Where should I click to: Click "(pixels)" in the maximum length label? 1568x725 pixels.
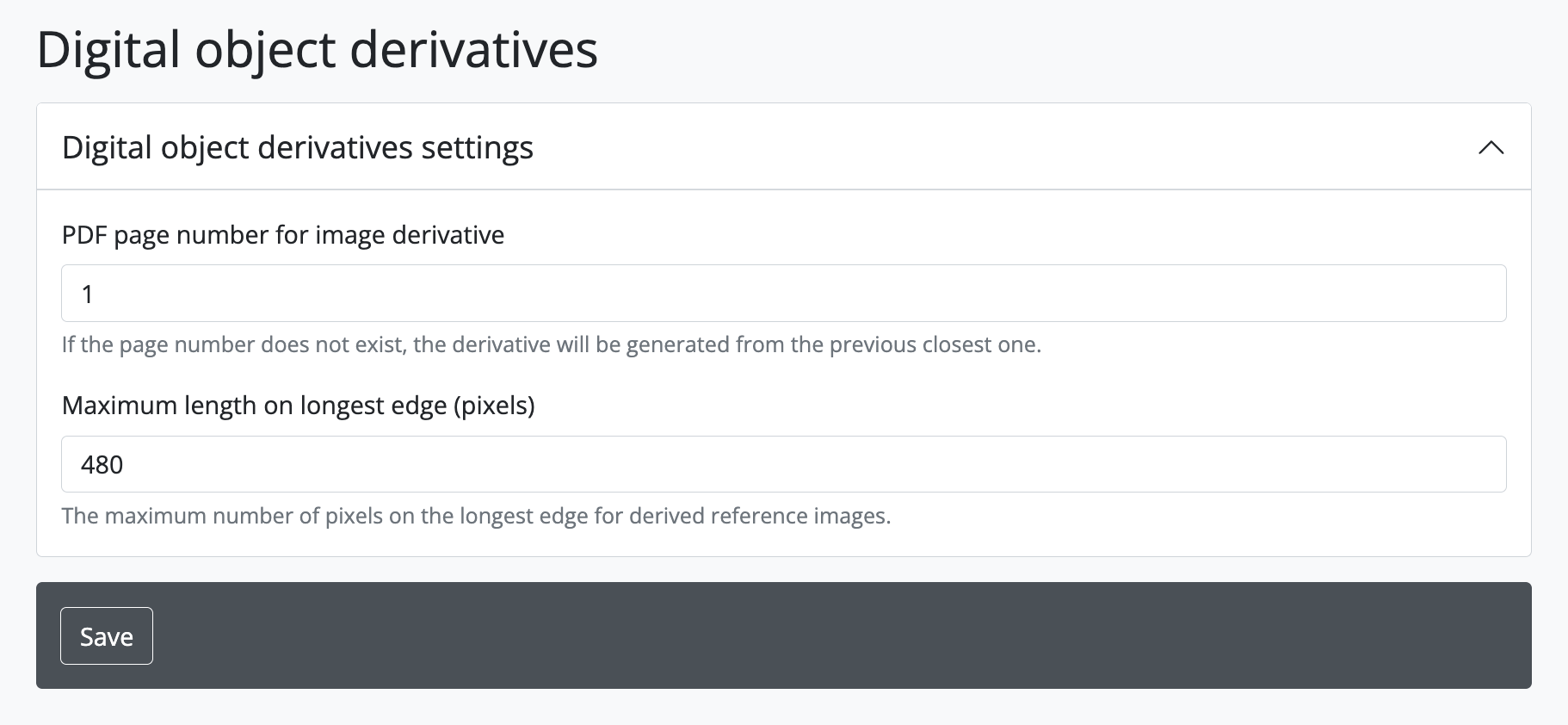point(494,406)
